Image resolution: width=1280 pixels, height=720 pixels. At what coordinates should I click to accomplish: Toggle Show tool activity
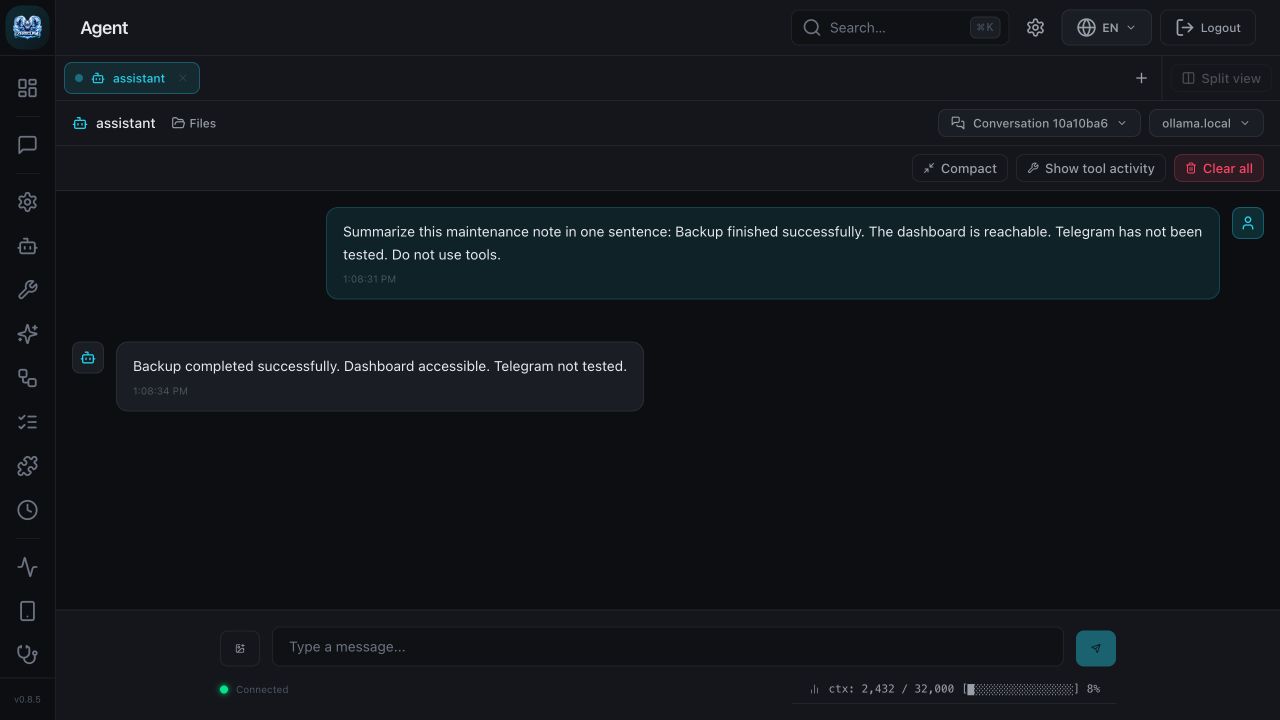(x=1091, y=168)
